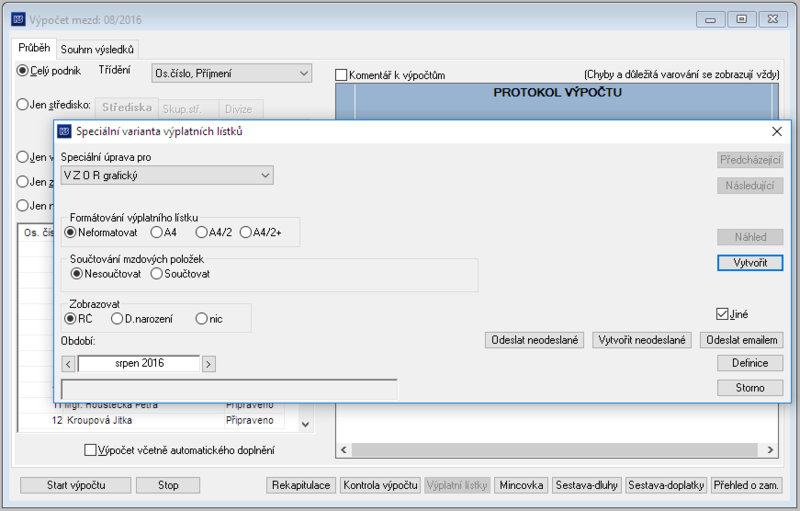
Task: Click Přehled o zam. button
Action: [746, 485]
